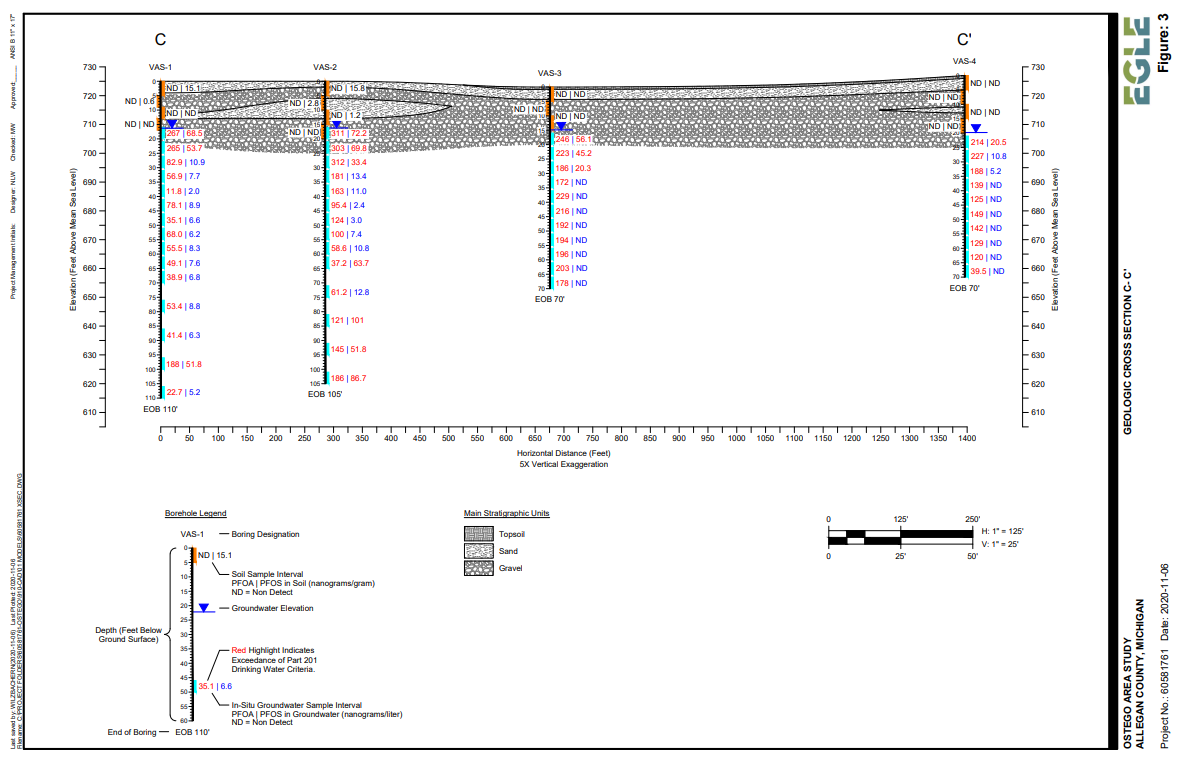Click 'EOB 110'' below the VAS-1 boring

161,410
